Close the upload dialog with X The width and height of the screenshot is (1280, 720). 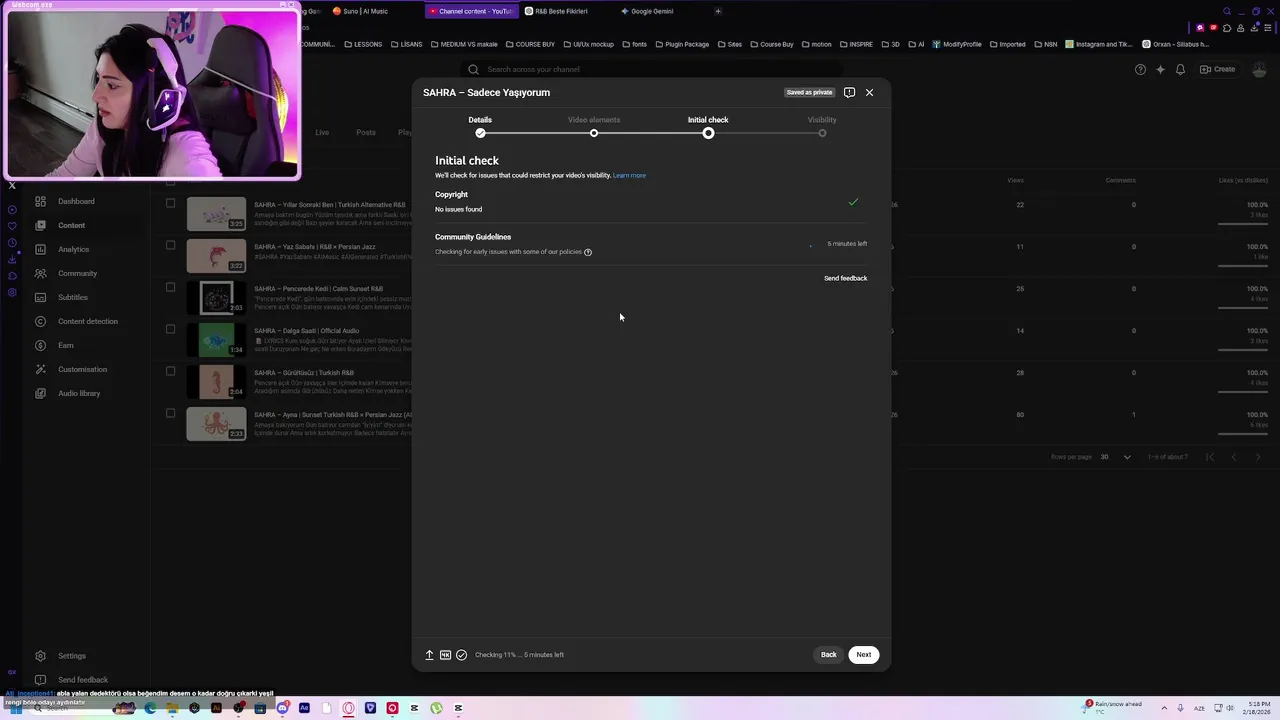[869, 92]
